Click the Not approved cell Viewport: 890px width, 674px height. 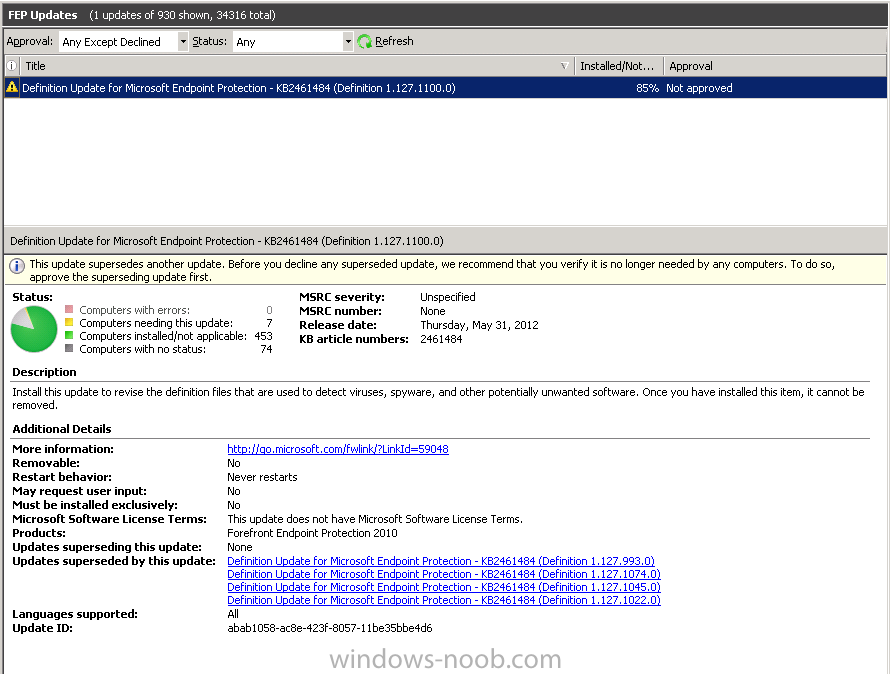(x=699, y=88)
